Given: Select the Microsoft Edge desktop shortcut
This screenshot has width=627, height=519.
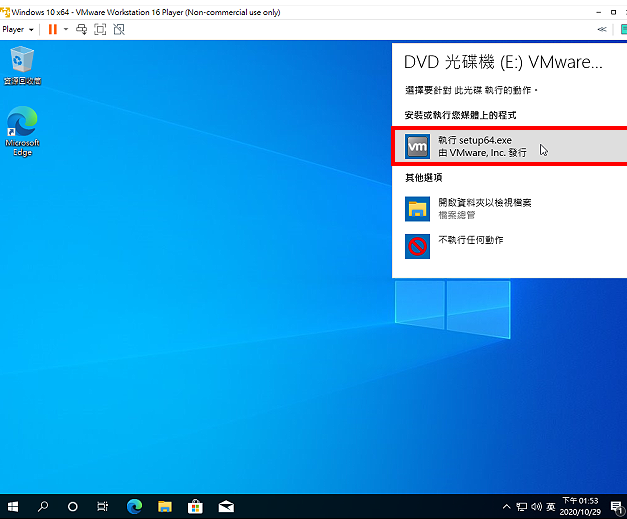Looking at the screenshot, I should (22, 131).
